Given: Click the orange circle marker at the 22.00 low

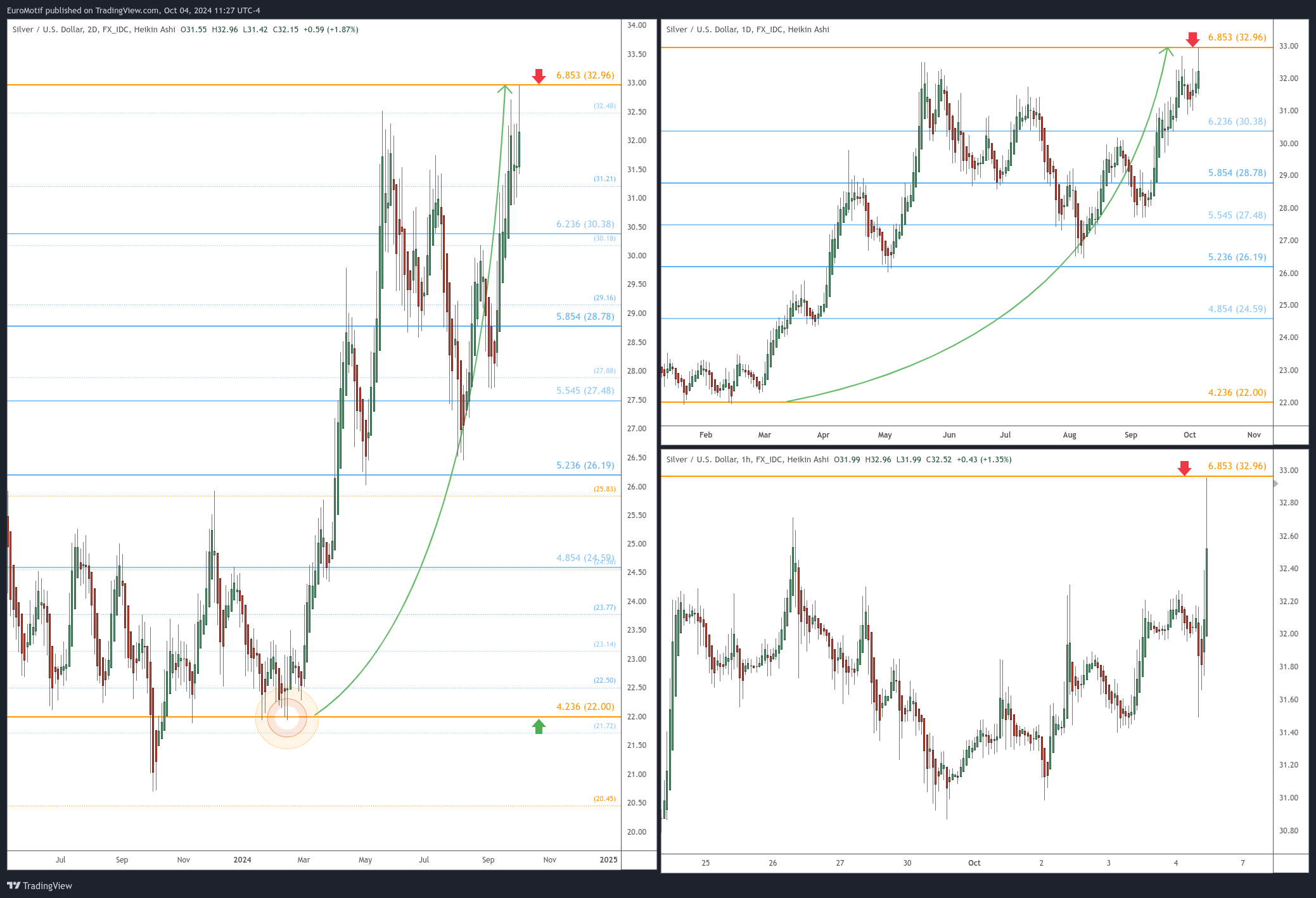Looking at the screenshot, I should pyautogui.click(x=287, y=718).
